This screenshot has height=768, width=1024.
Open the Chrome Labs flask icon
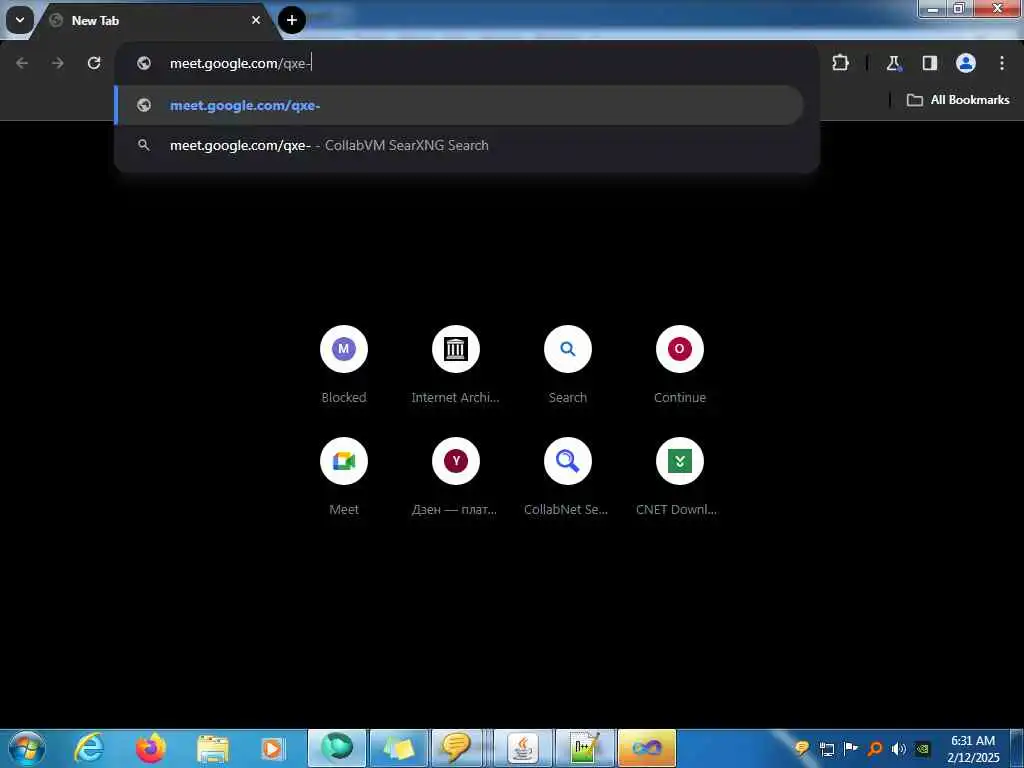(893, 63)
